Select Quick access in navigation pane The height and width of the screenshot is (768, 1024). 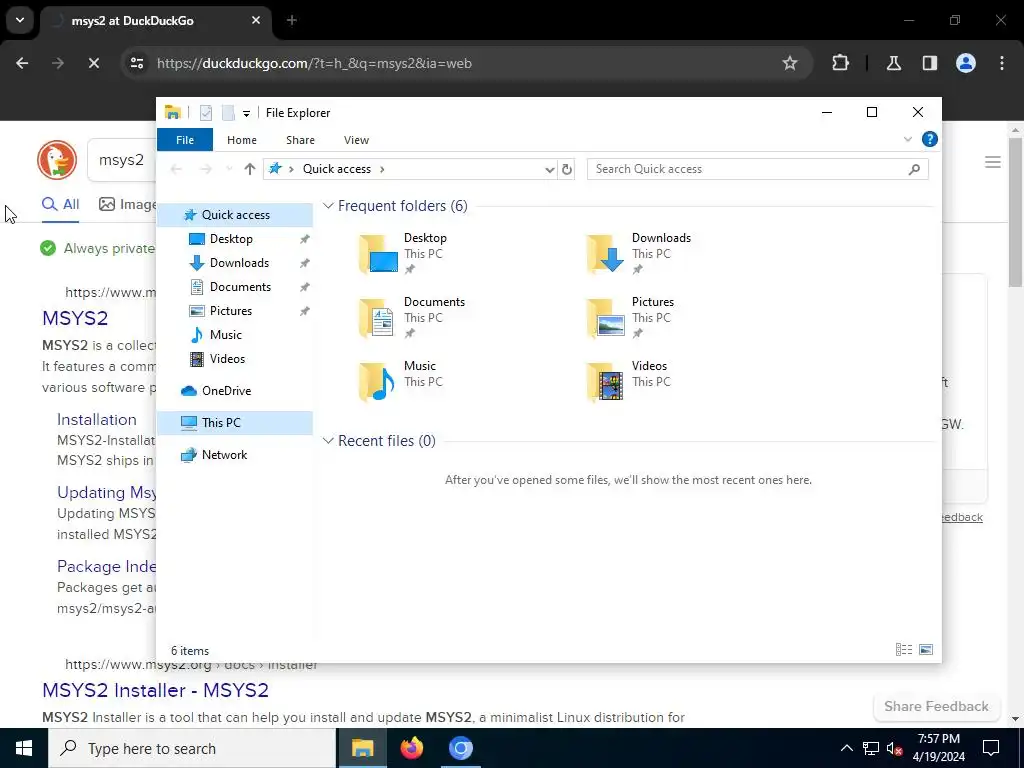click(x=236, y=215)
